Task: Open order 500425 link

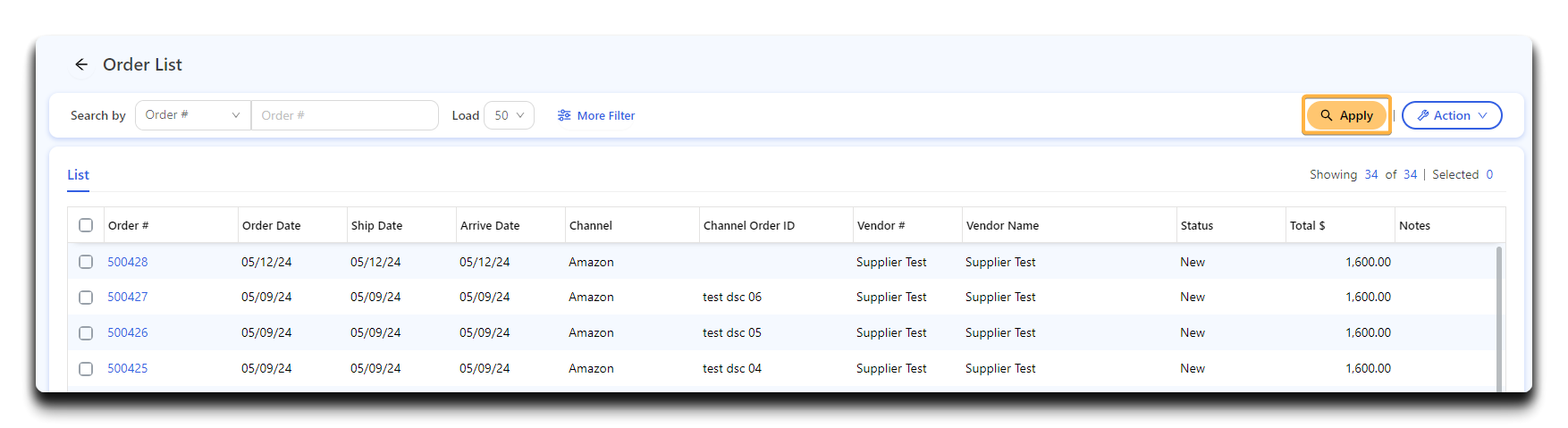Action: pyautogui.click(x=128, y=368)
